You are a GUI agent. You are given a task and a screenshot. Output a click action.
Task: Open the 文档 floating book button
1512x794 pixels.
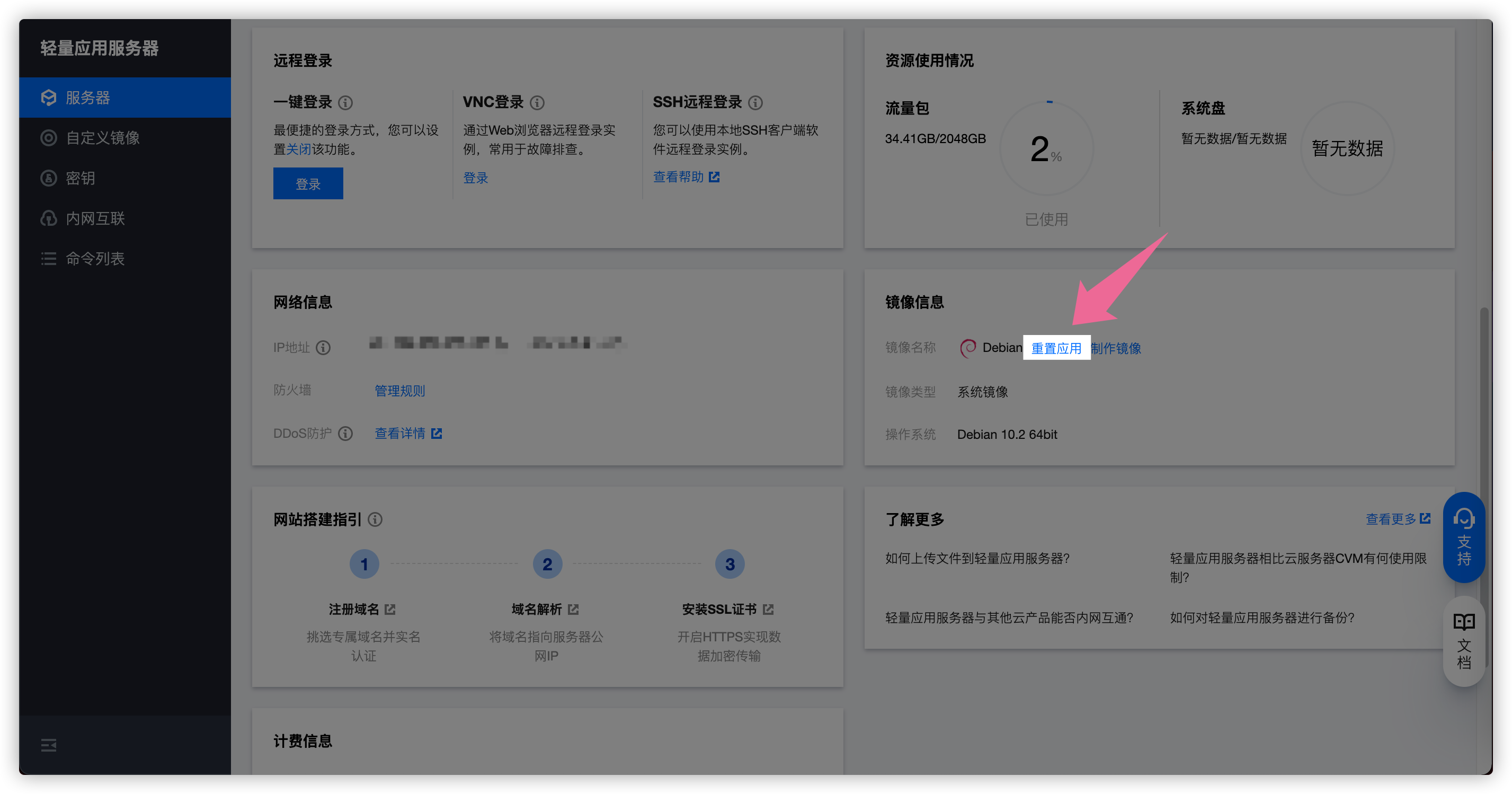pos(1464,641)
